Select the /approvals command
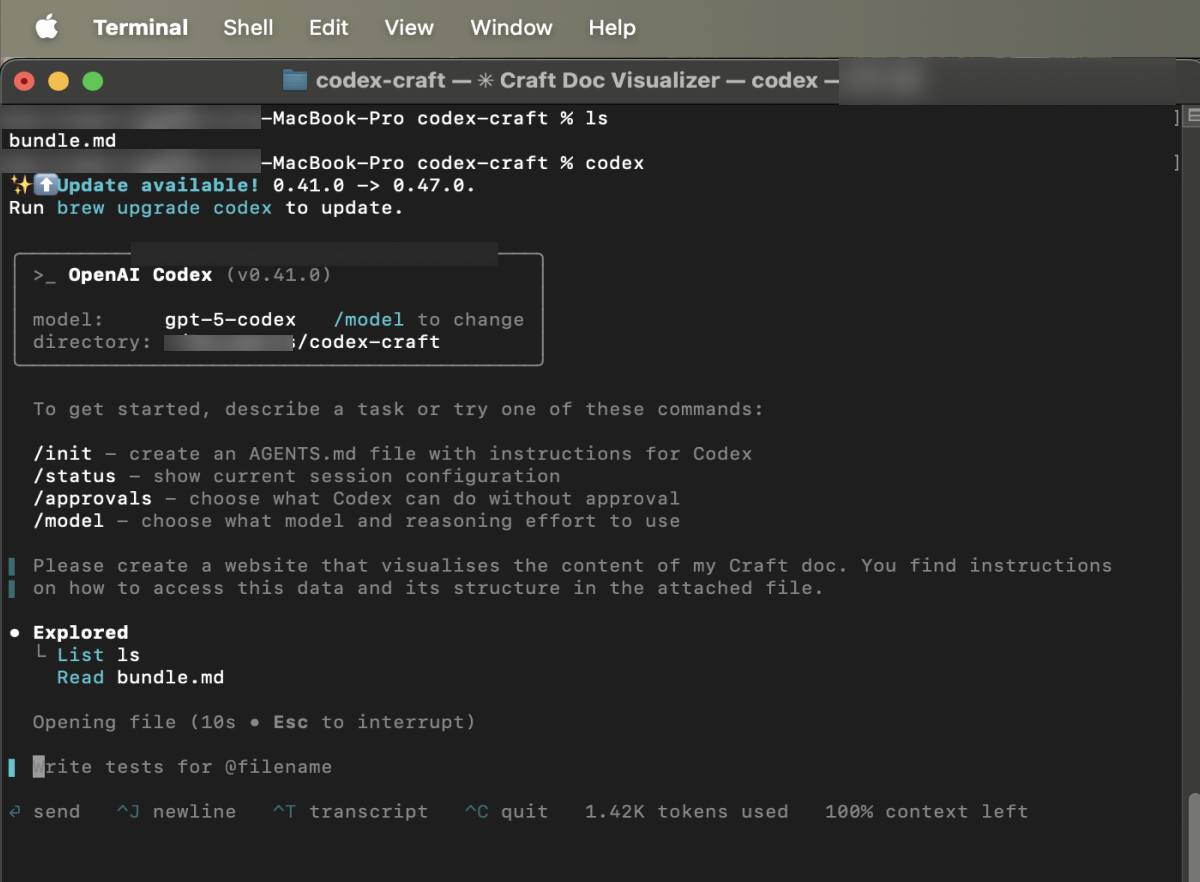Viewport: 1200px width, 882px height. (x=92, y=498)
